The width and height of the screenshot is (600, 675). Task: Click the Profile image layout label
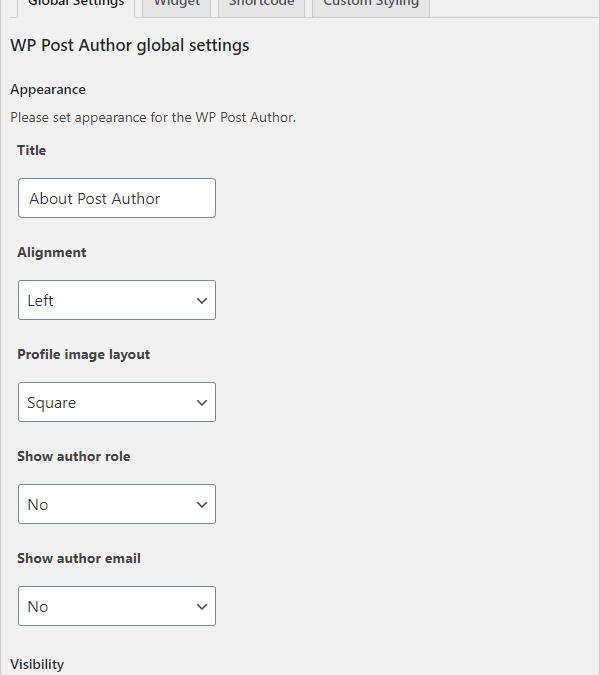click(x=84, y=354)
